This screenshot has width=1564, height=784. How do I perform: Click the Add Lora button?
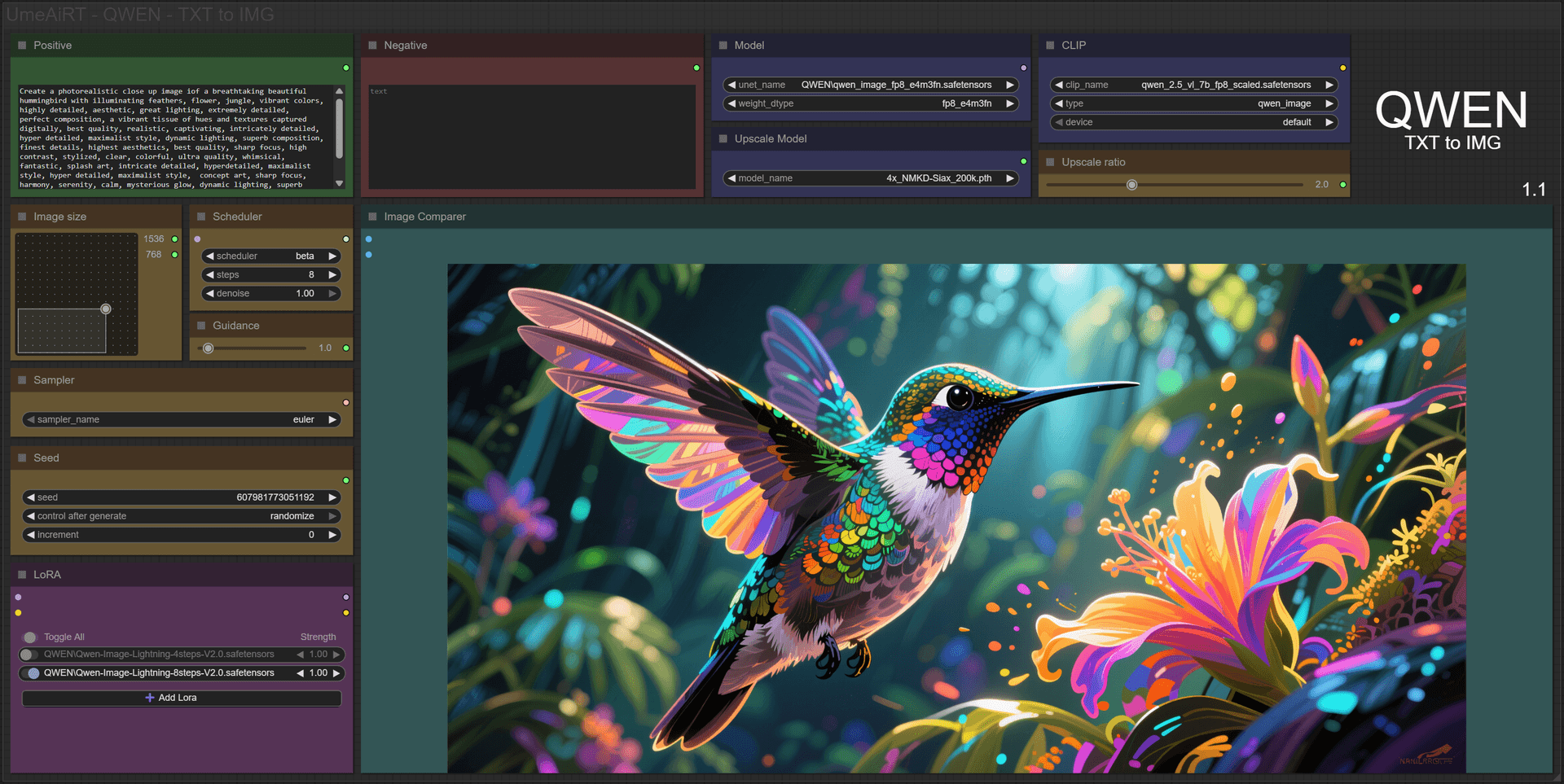182,698
